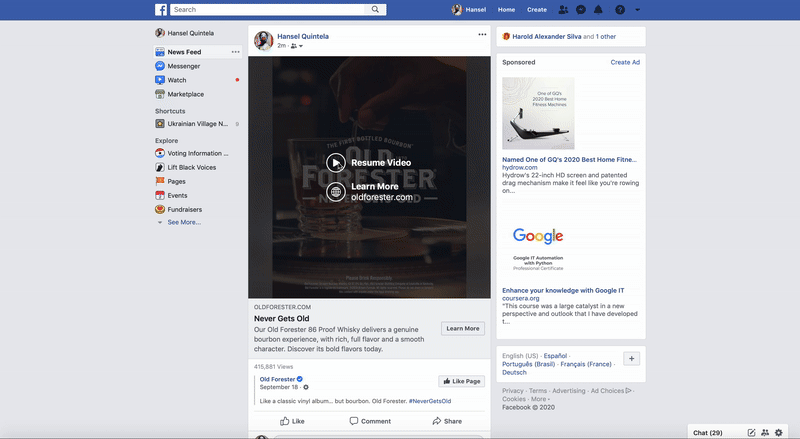Open Old Forester post settings gear

coord(306,387)
